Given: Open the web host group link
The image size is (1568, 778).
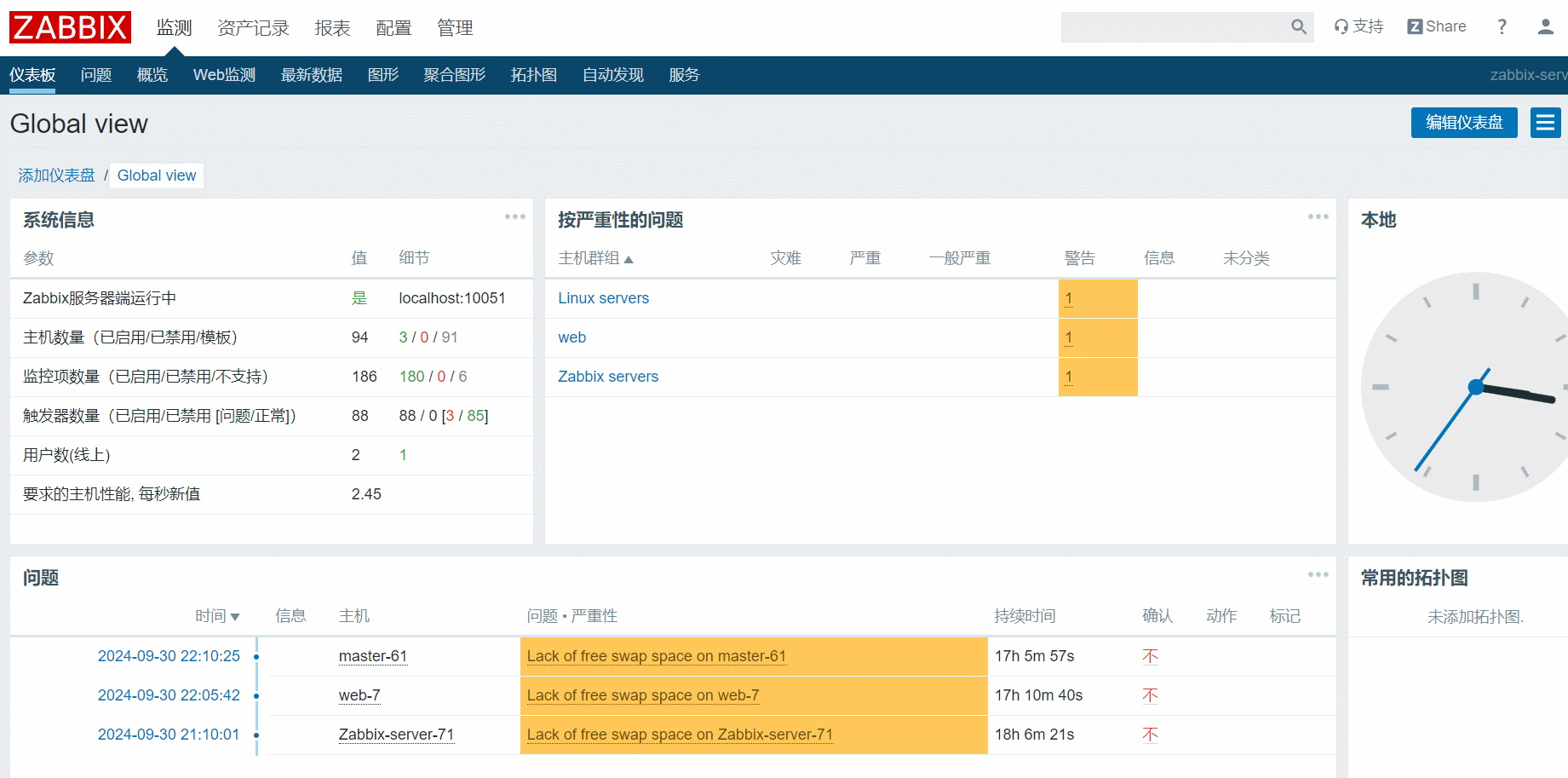Looking at the screenshot, I should (571, 337).
